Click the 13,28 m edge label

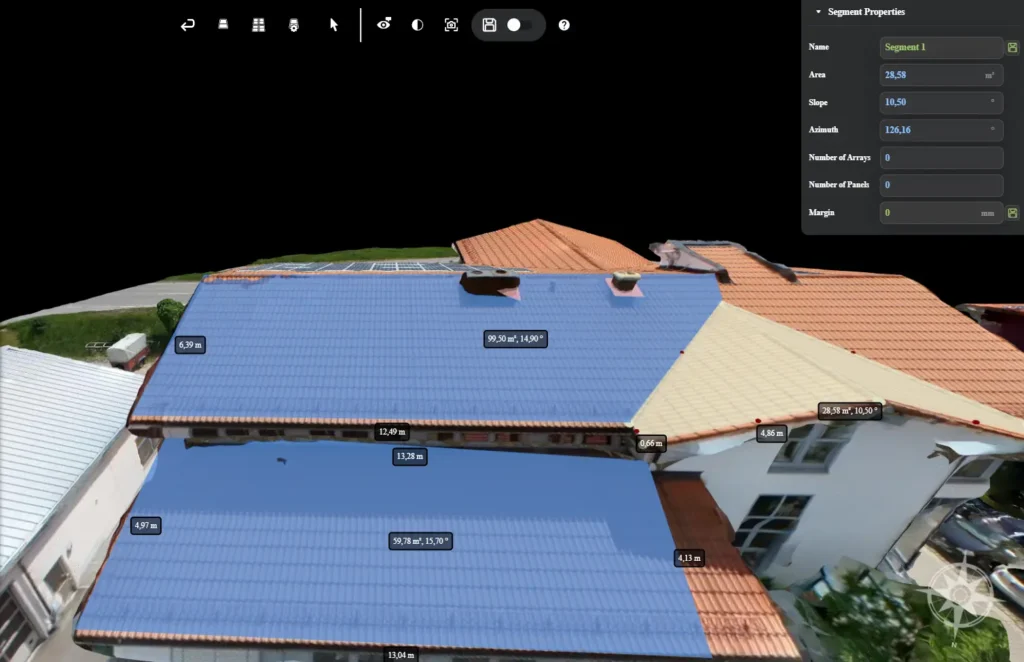(410, 456)
